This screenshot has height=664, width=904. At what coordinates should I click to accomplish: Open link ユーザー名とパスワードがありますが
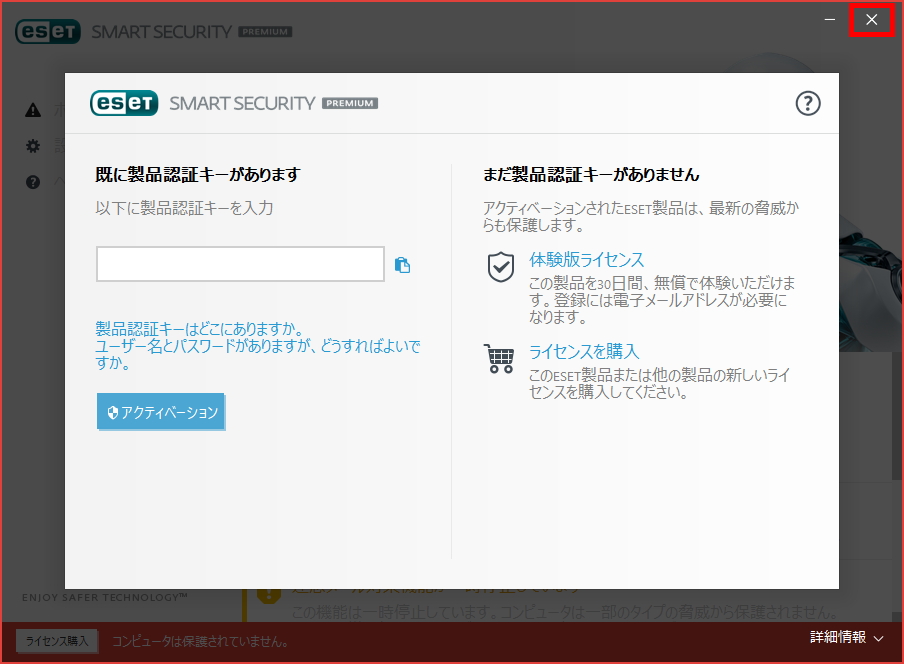tap(257, 354)
